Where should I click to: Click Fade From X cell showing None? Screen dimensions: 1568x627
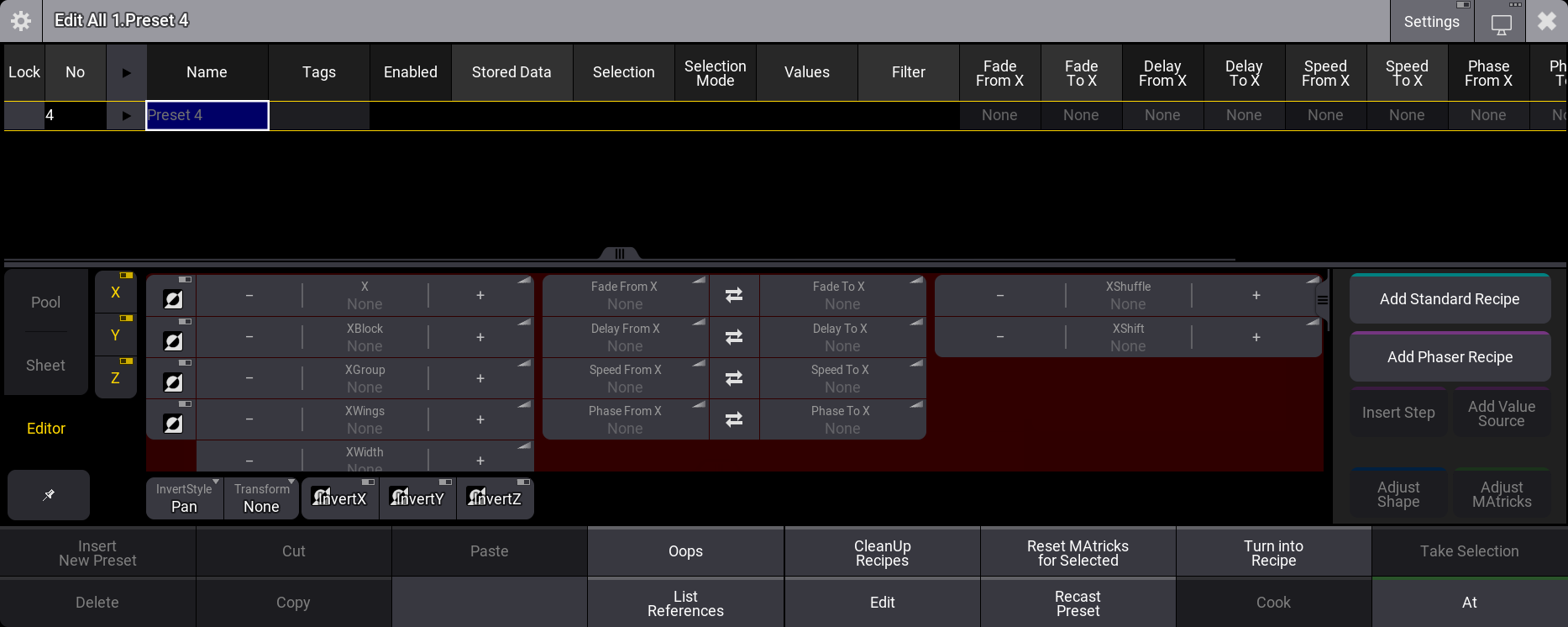999,115
